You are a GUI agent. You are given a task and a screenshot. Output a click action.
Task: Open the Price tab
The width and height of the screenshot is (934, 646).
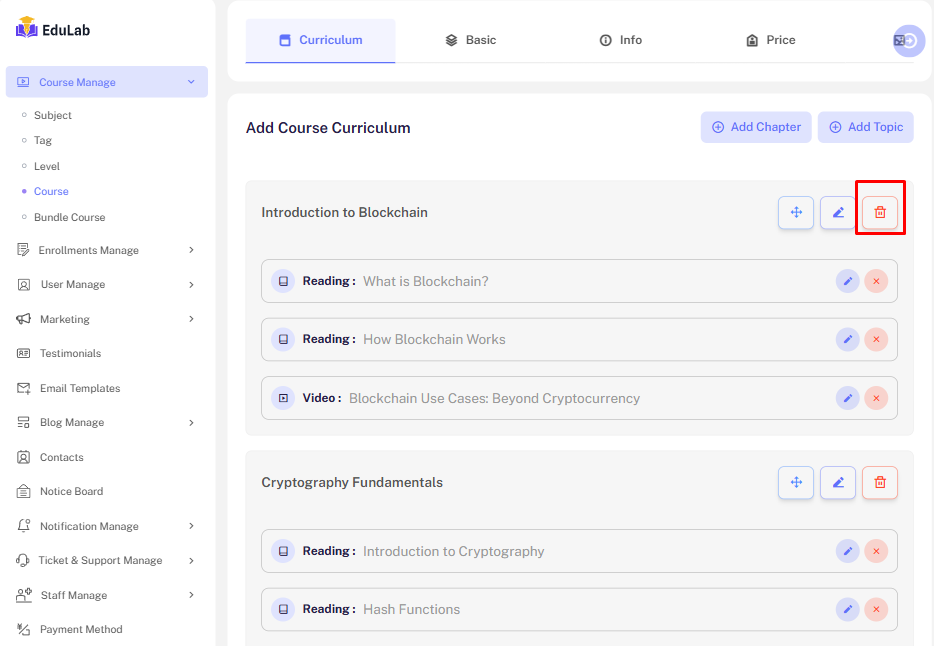770,40
